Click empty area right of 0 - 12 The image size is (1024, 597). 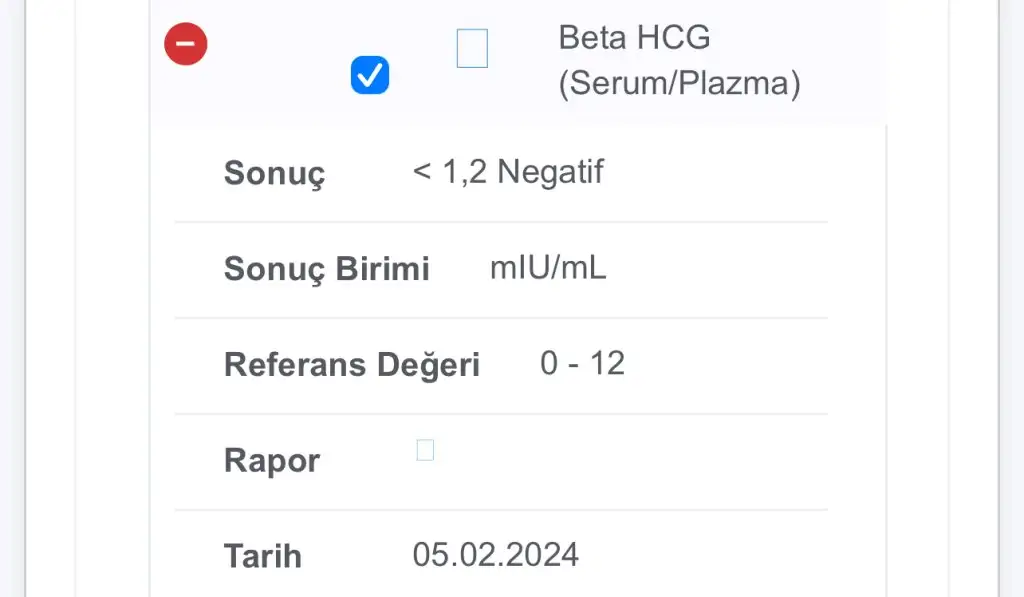(x=725, y=364)
